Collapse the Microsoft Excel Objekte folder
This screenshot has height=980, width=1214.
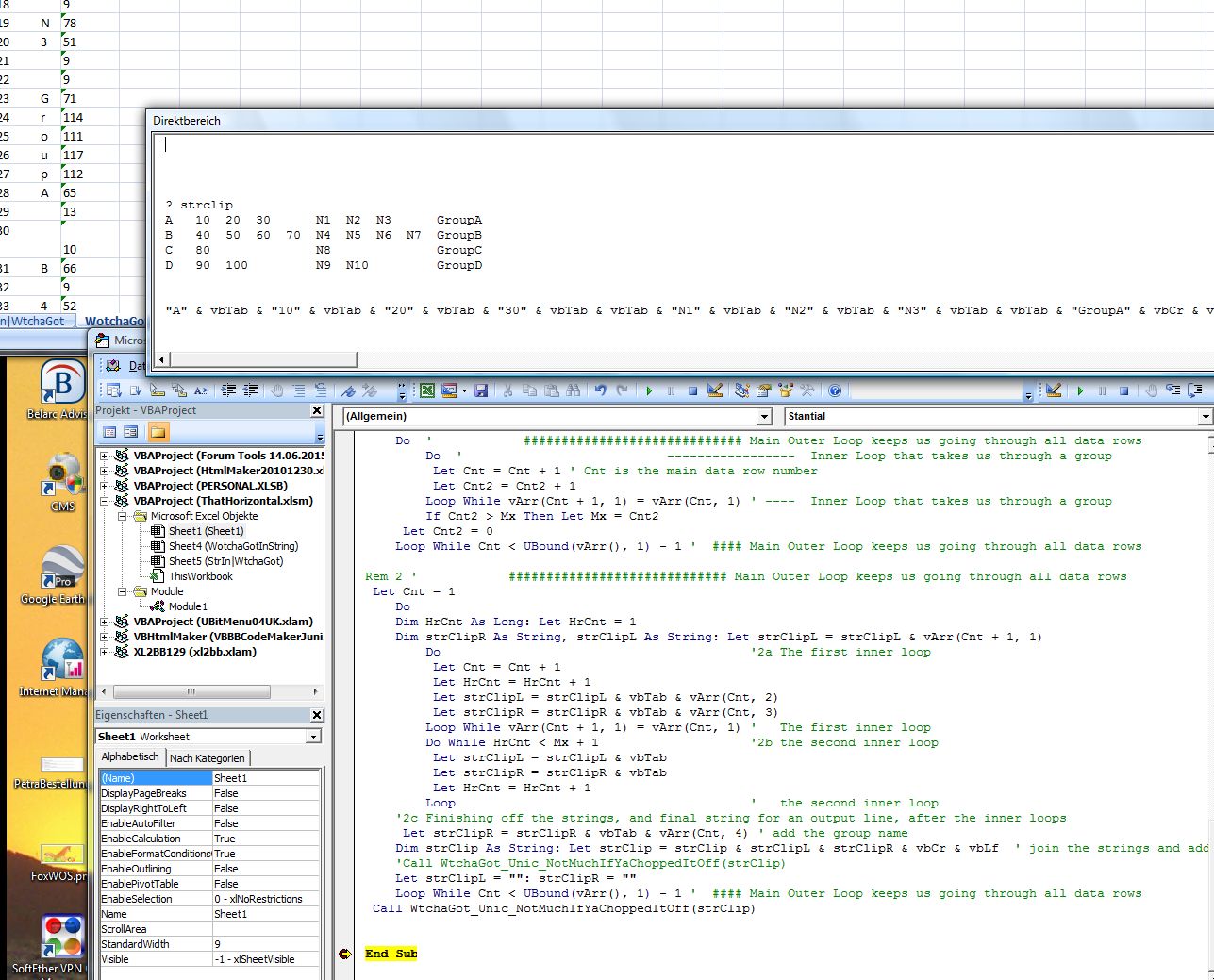click(123, 516)
